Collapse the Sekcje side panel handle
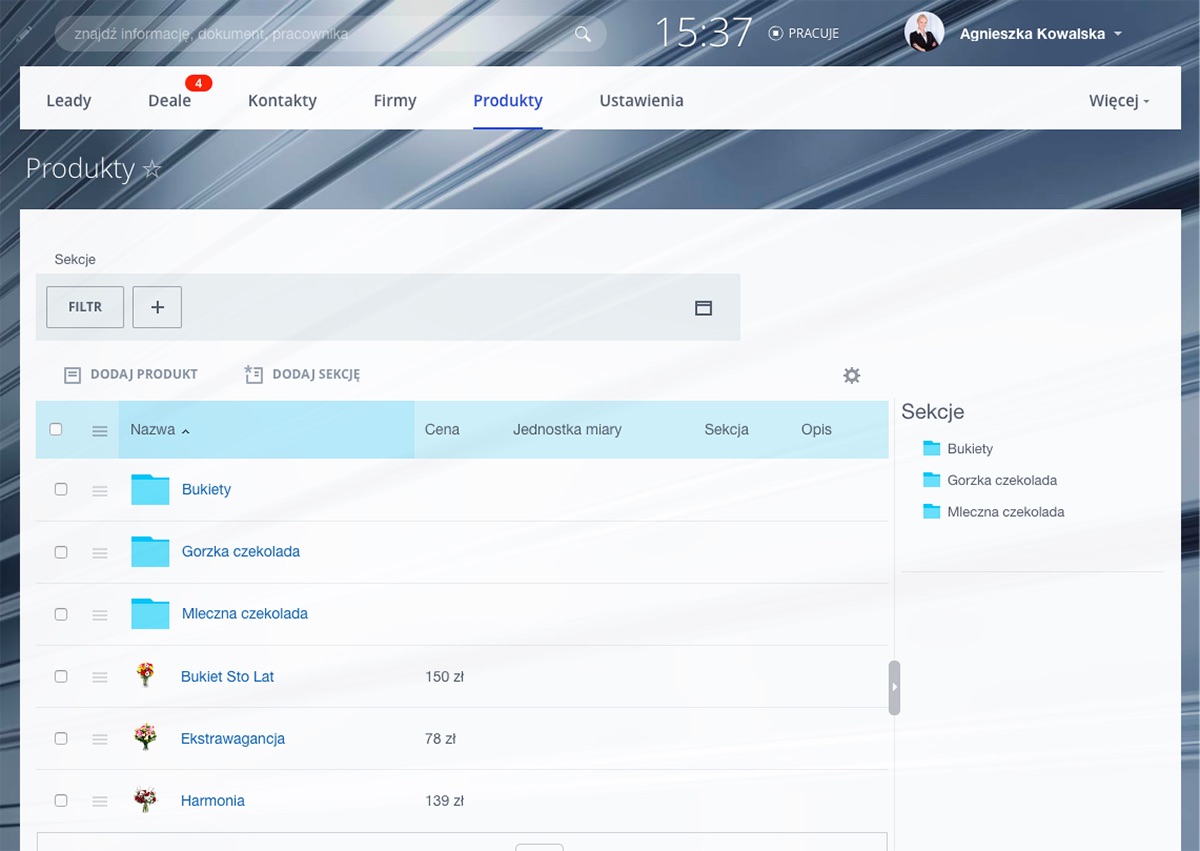1200x851 pixels. (x=894, y=687)
